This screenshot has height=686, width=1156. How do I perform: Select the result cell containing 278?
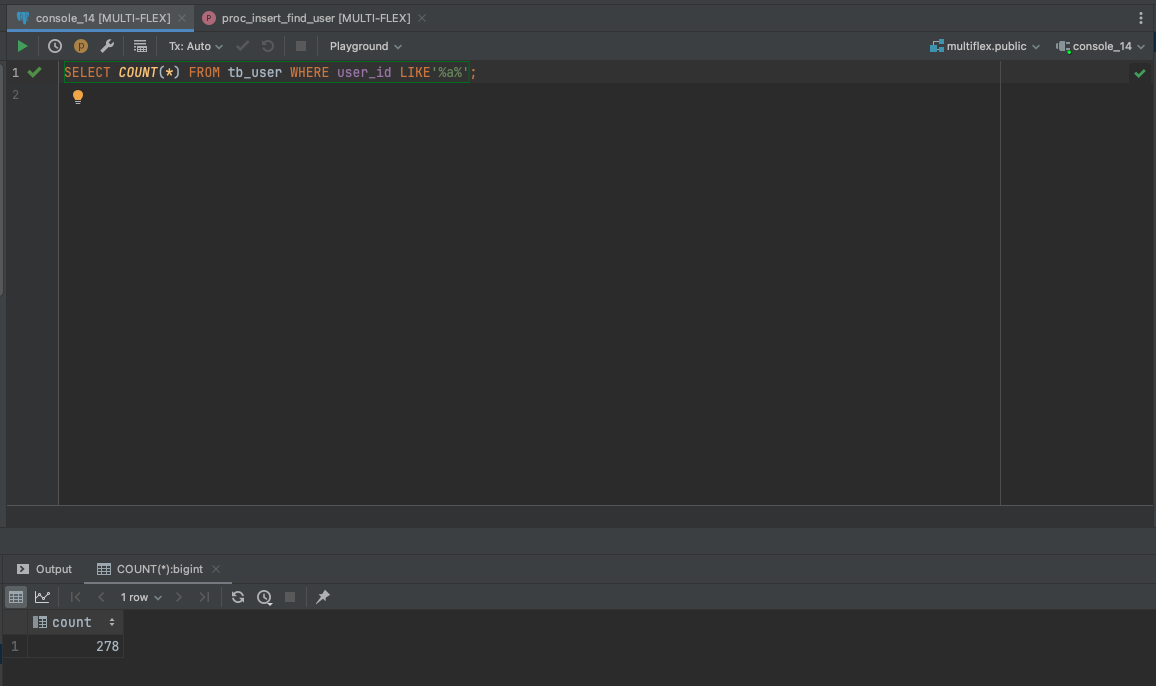click(x=75, y=646)
